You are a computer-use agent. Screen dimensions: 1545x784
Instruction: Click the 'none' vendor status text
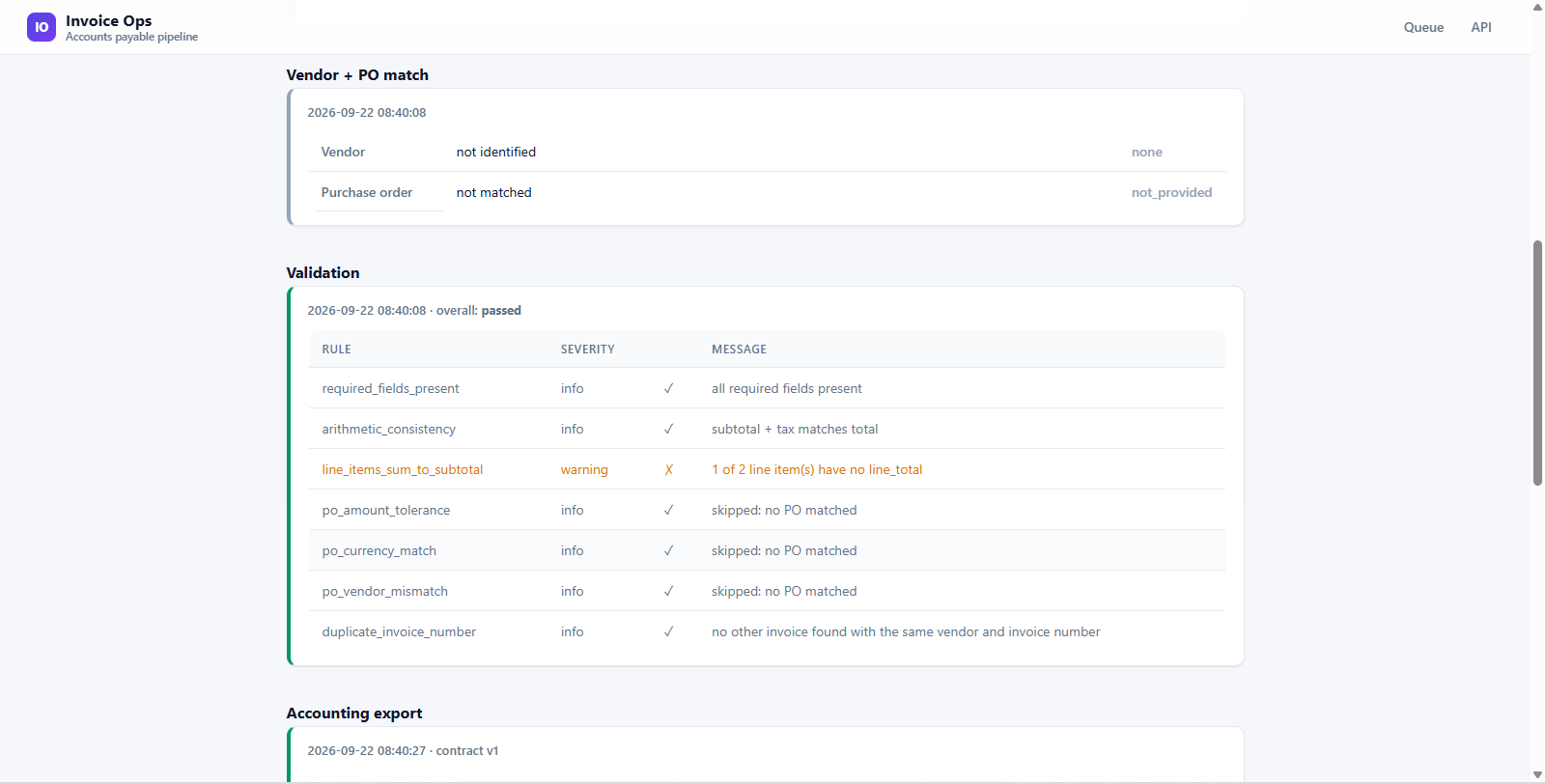1147,152
